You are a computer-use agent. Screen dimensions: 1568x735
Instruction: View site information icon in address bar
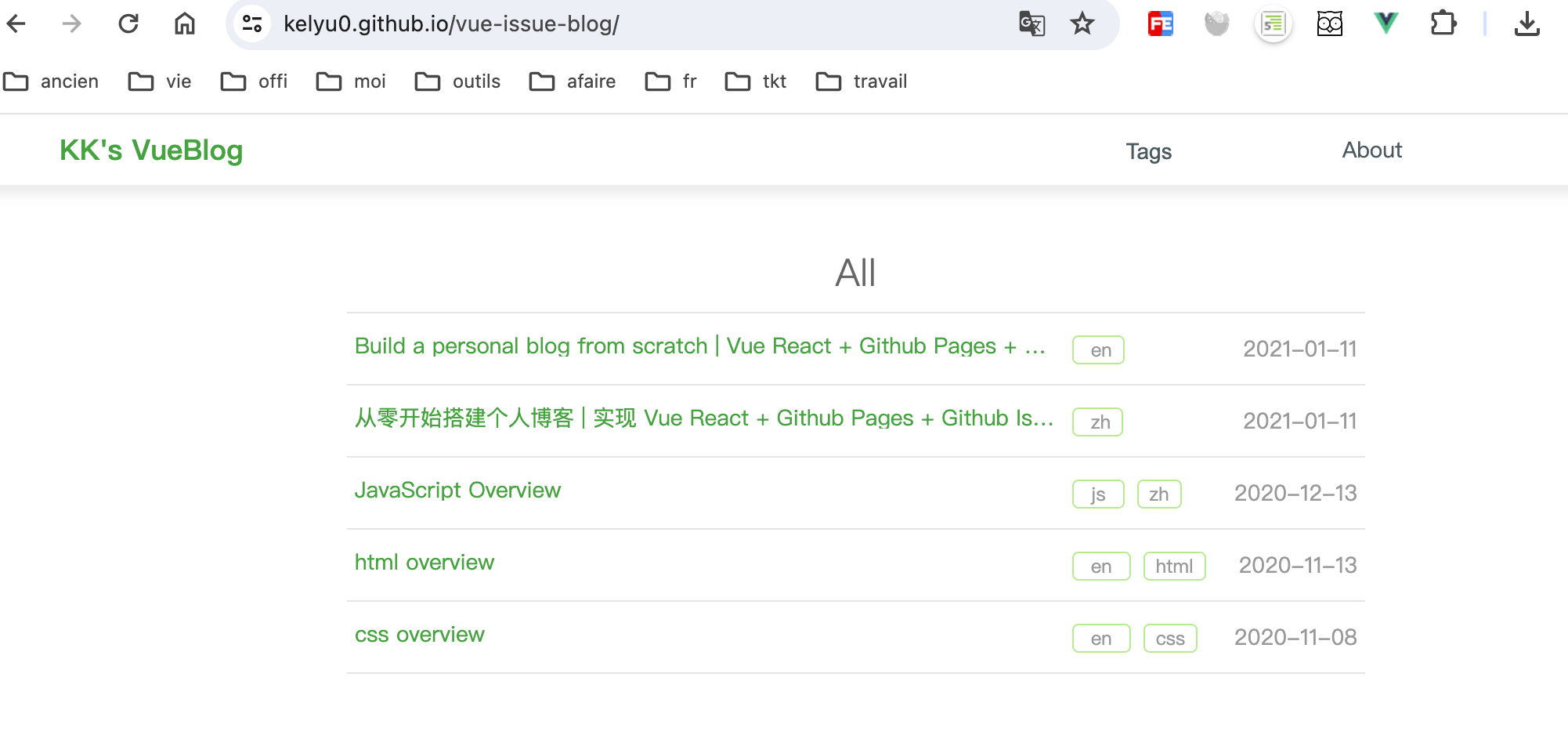[252, 24]
